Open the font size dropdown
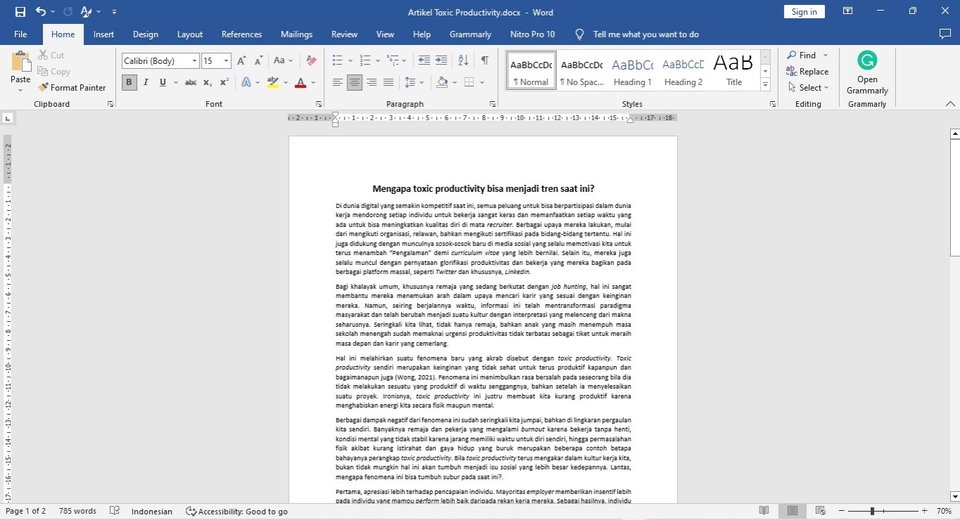 point(226,61)
